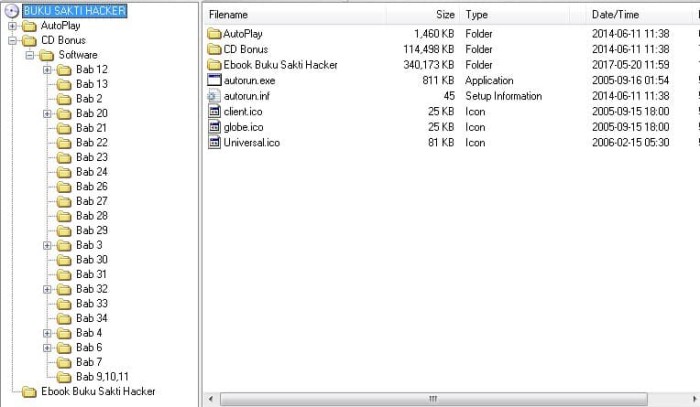The width and height of the screenshot is (700, 407).
Task: Click the 2005-09-16 01:54 date cell
Action: [x=631, y=80]
